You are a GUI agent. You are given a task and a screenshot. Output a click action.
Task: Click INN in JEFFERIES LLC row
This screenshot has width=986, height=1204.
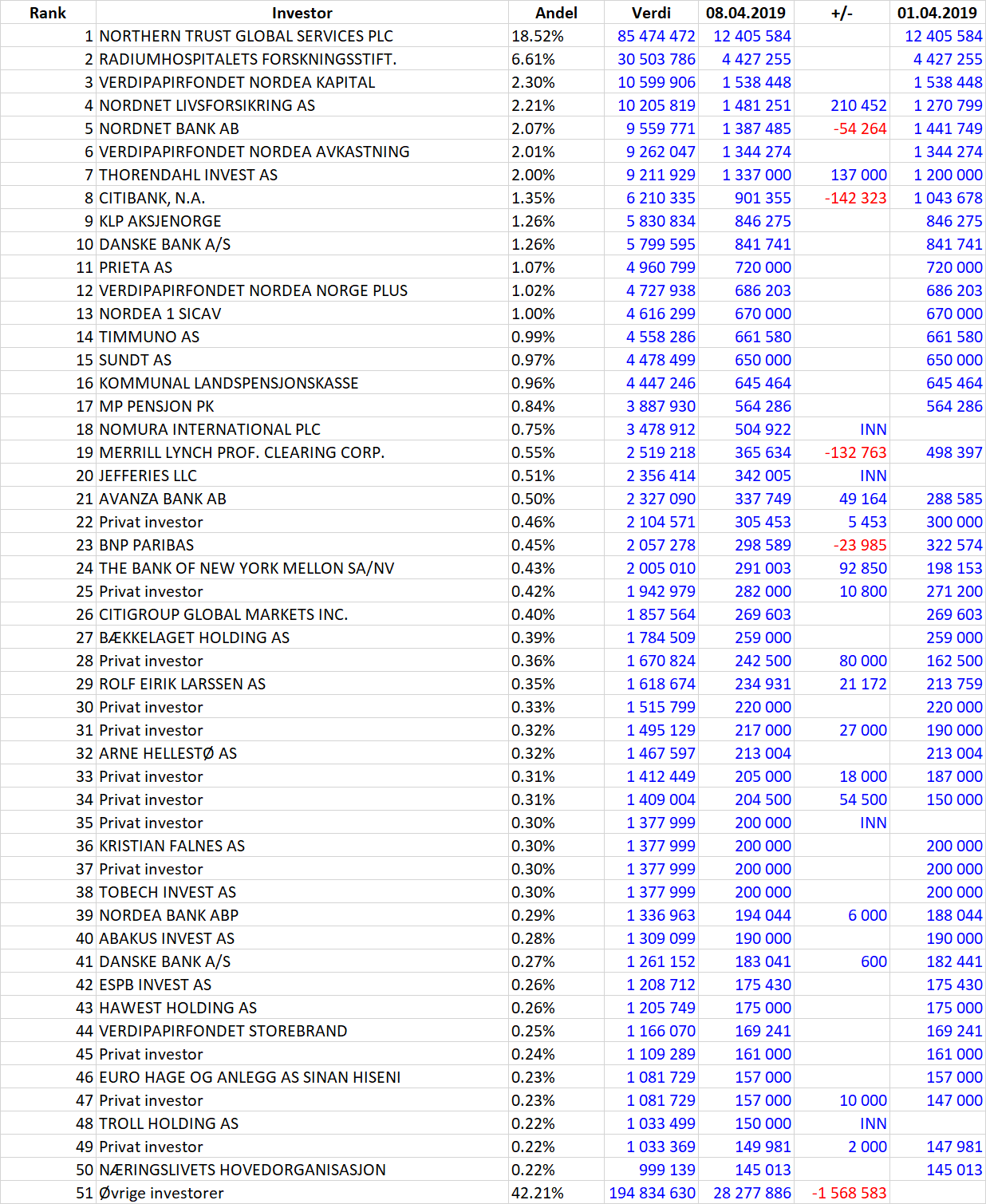coord(874,476)
